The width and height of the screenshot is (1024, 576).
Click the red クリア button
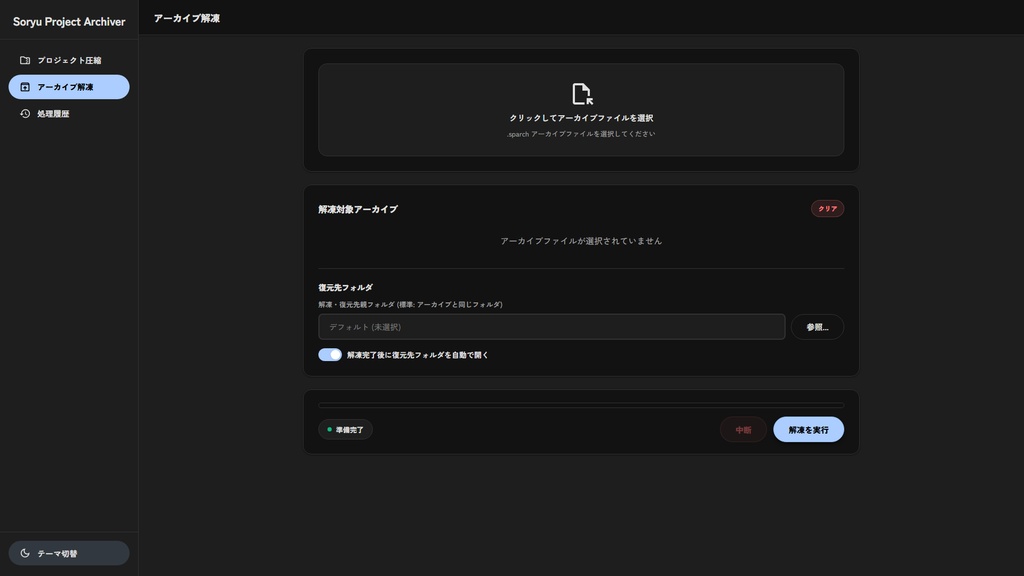click(x=827, y=209)
